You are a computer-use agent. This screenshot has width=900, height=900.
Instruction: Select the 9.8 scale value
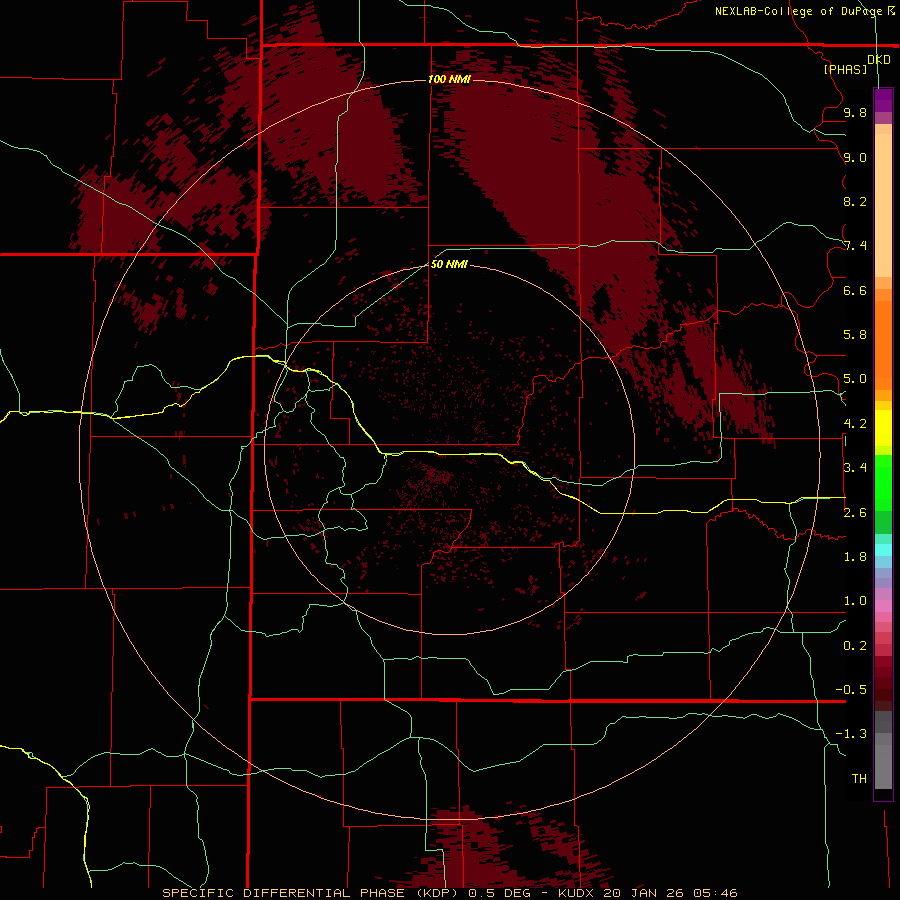pos(855,112)
